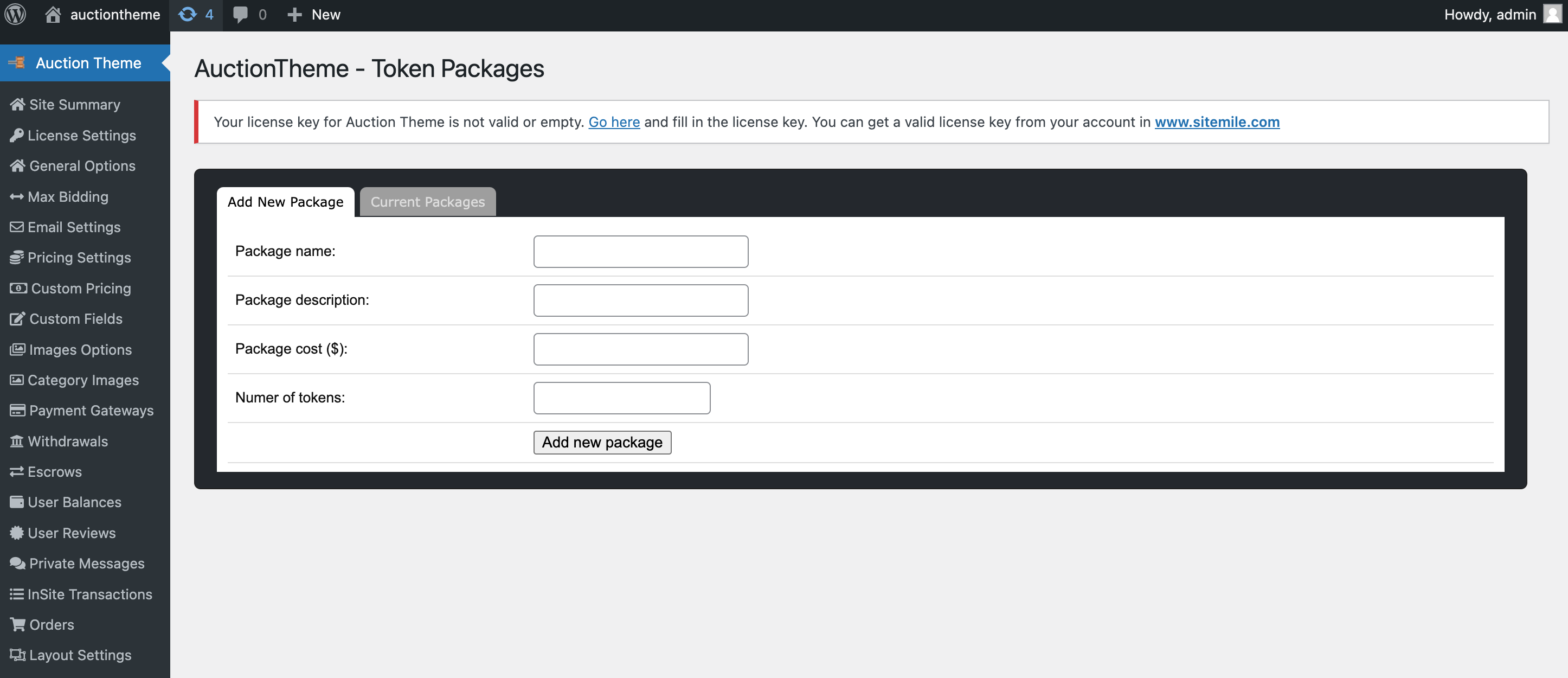Open InSite Transactions menu item

pos(90,594)
